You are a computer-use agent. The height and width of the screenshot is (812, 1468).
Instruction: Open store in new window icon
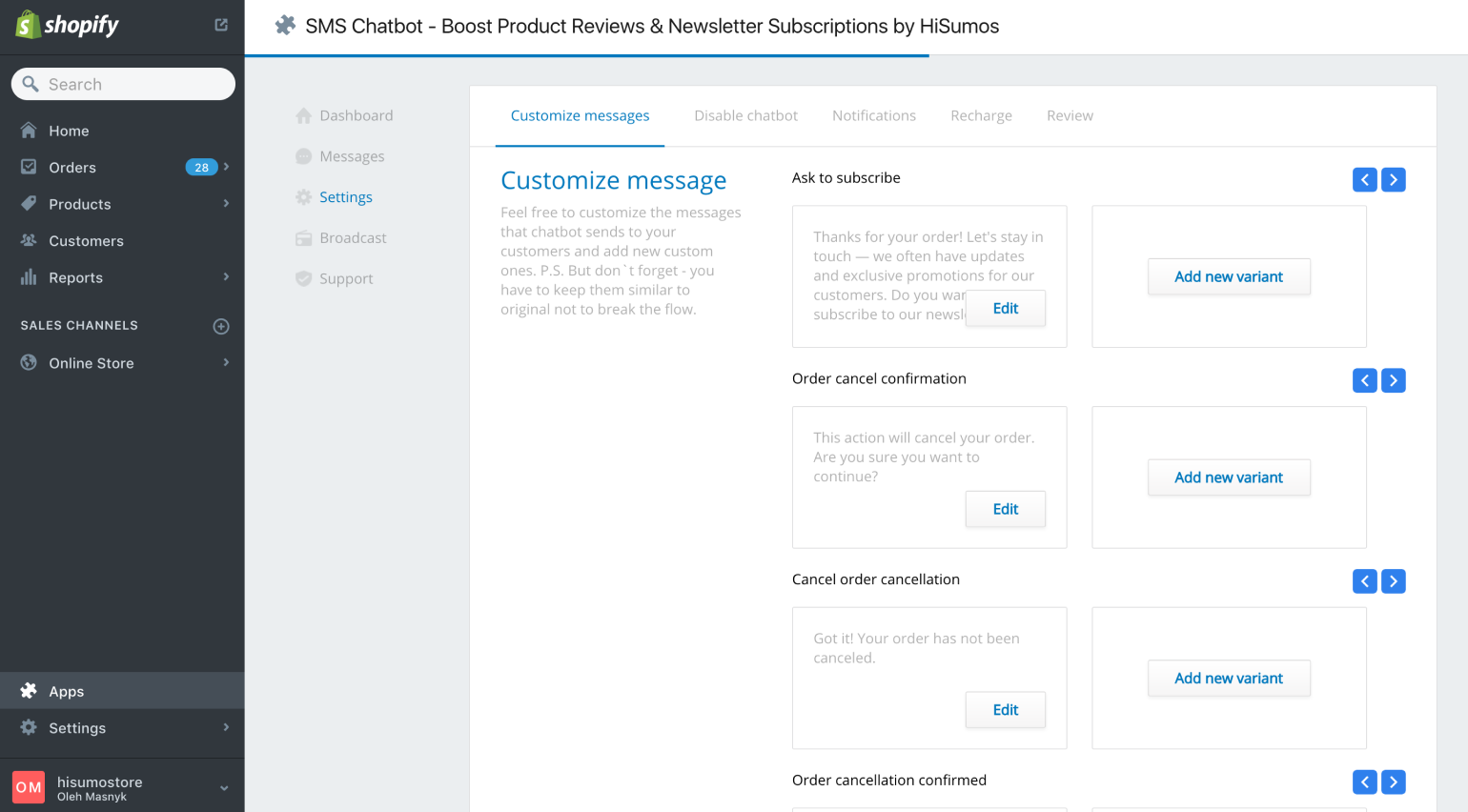click(x=221, y=25)
